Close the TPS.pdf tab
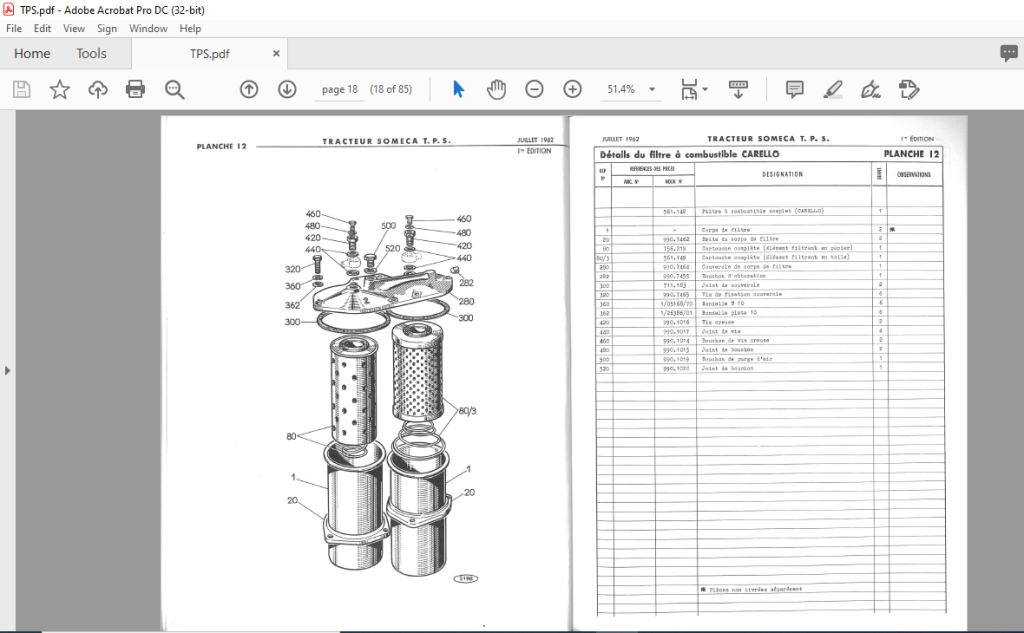The height and width of the screenshot is (633, 1024). pos(276,54)
